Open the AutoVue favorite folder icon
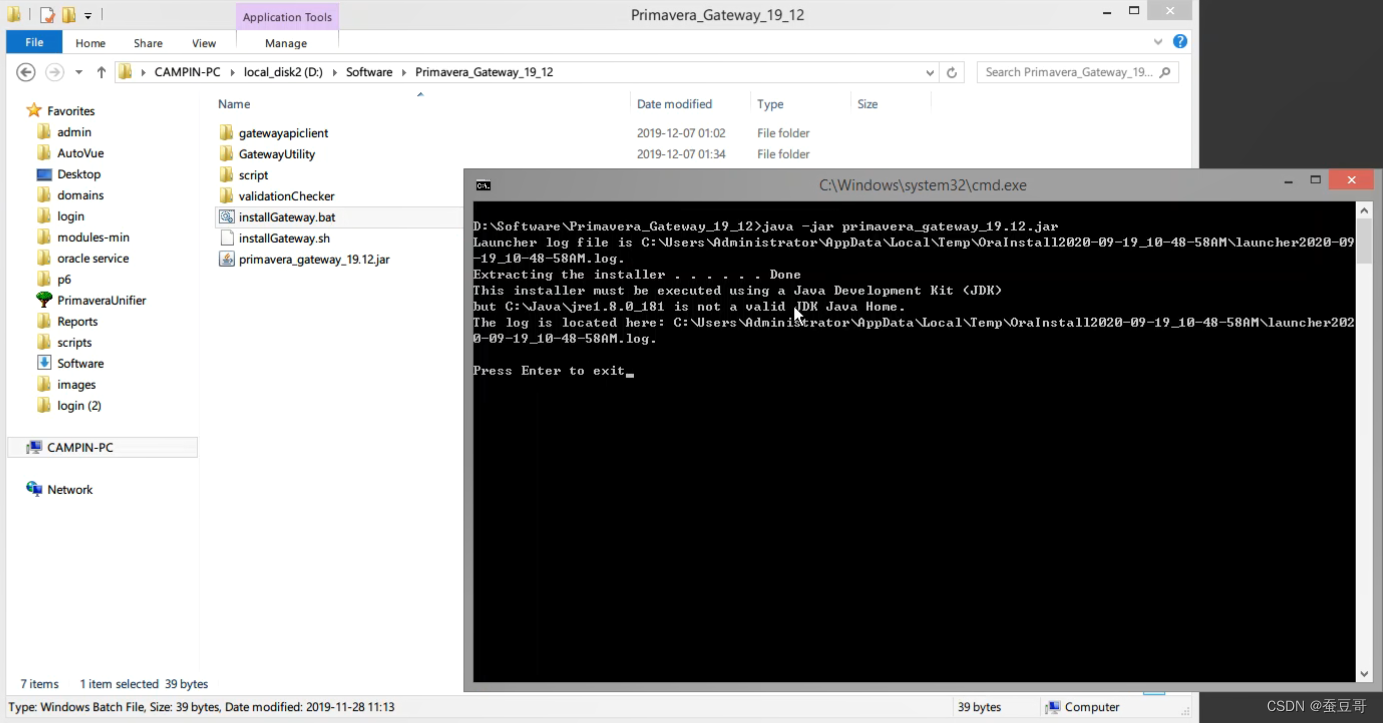The height and width of the screenshot is (723, 1383). [44, 153]
